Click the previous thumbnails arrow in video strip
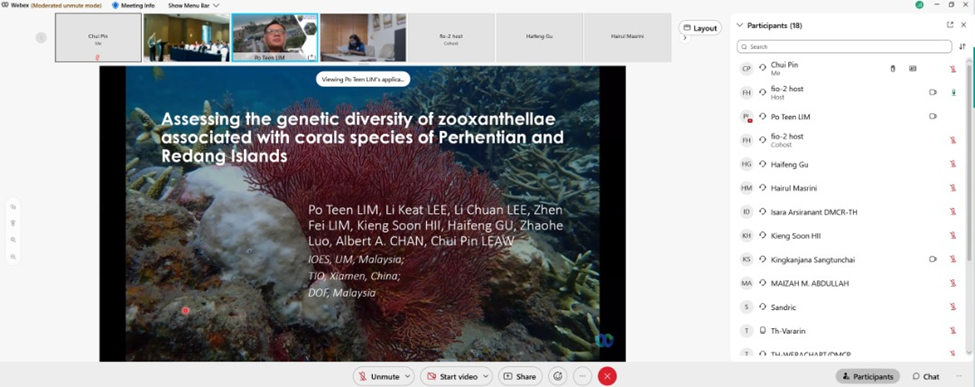 (41, 37)
